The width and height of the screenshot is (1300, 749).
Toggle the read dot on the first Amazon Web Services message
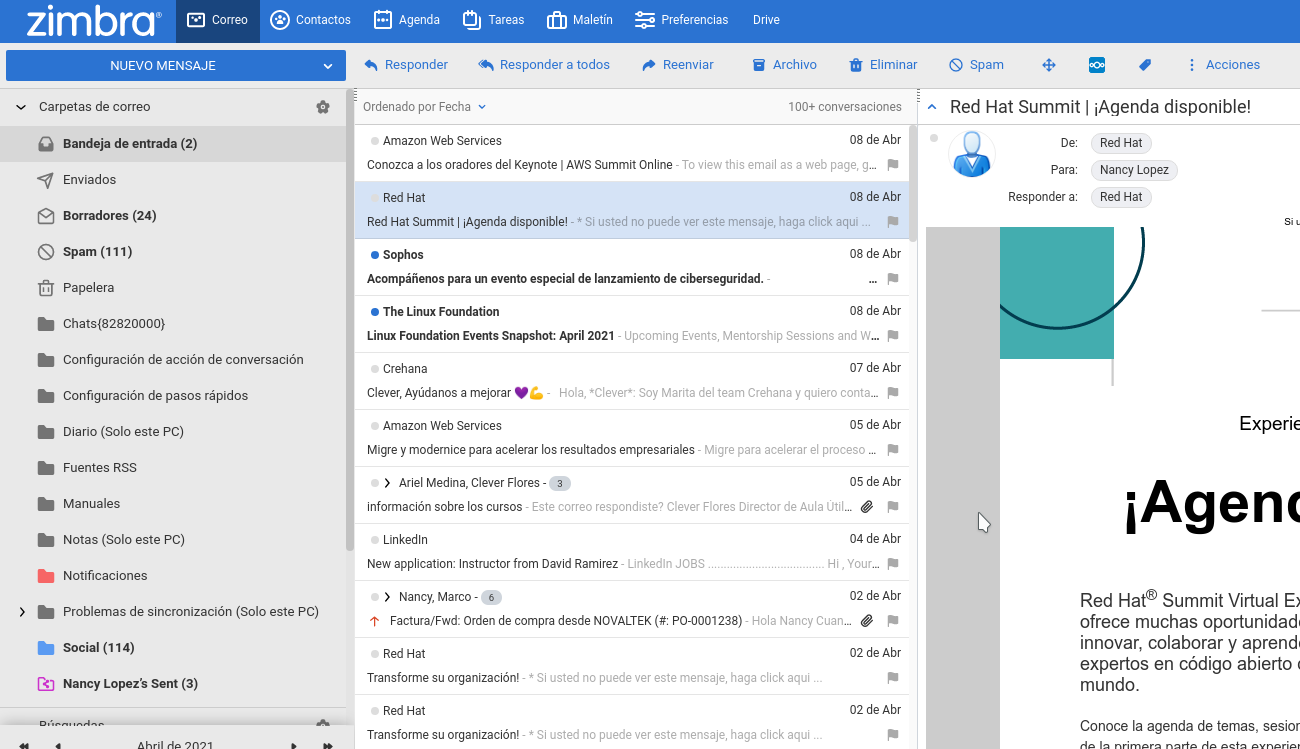(375, 141)
